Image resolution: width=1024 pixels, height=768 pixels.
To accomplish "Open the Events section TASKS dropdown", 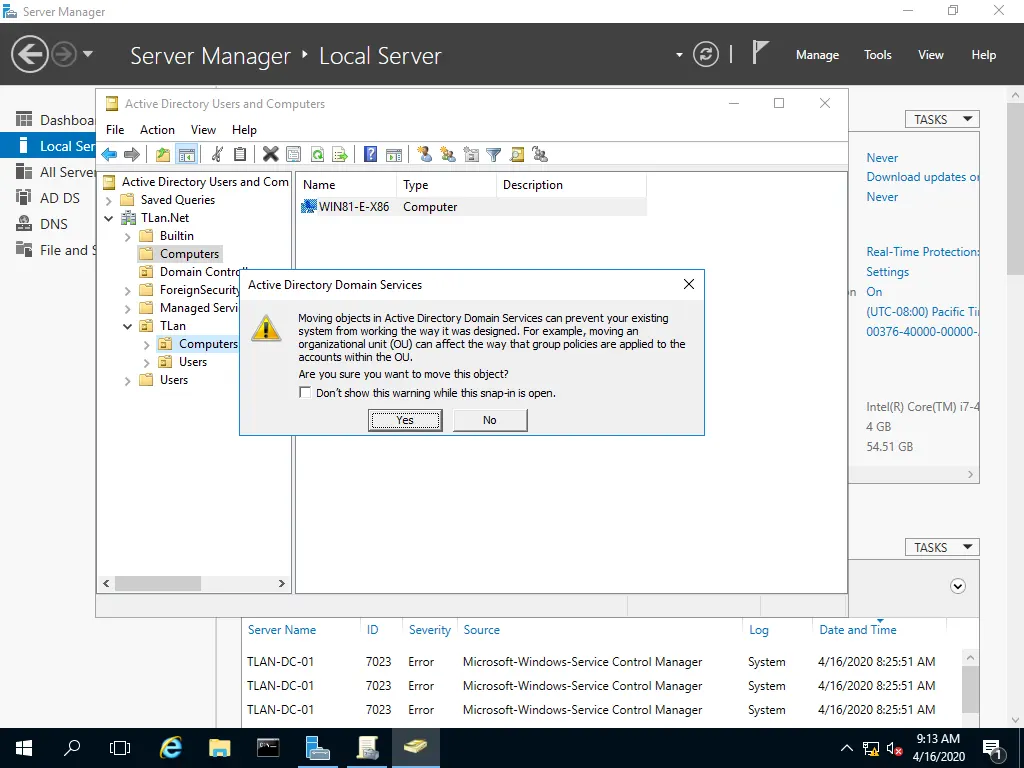I will pos(942,547).
